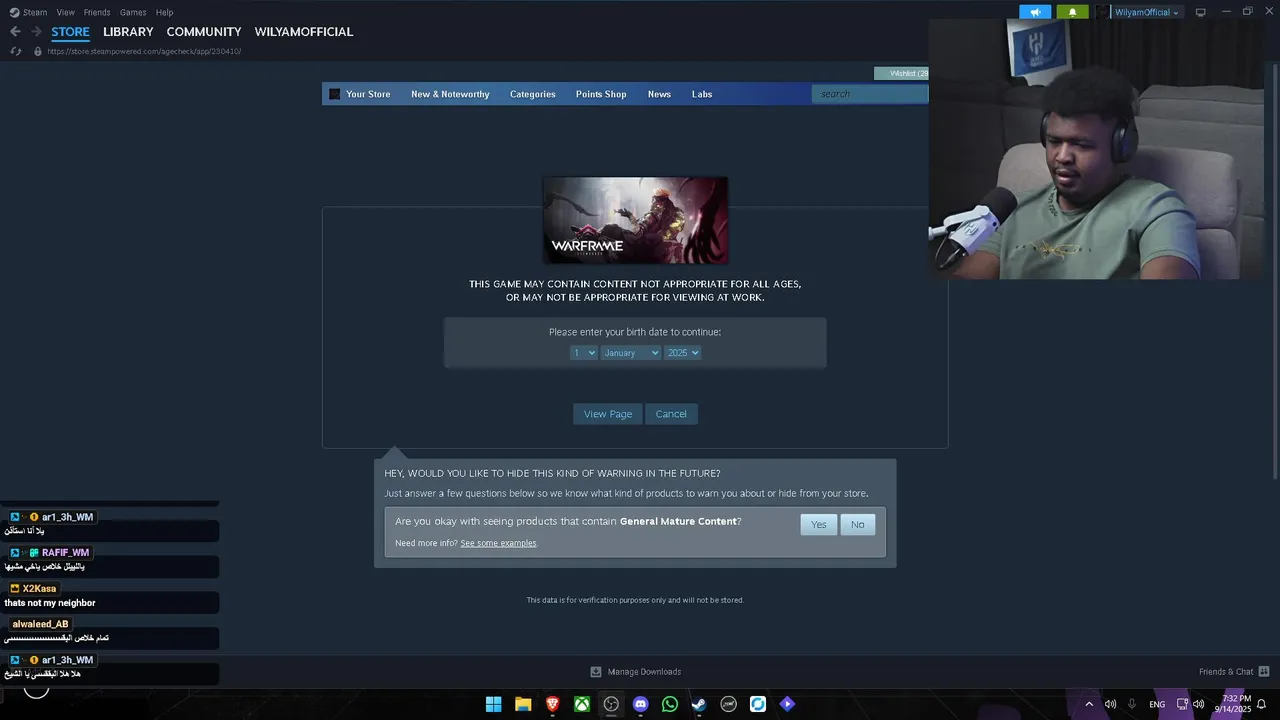This screenshot has width=1280, height=720.
Task: Open the birth year dropdown 2025
Action: pos(682,353)
